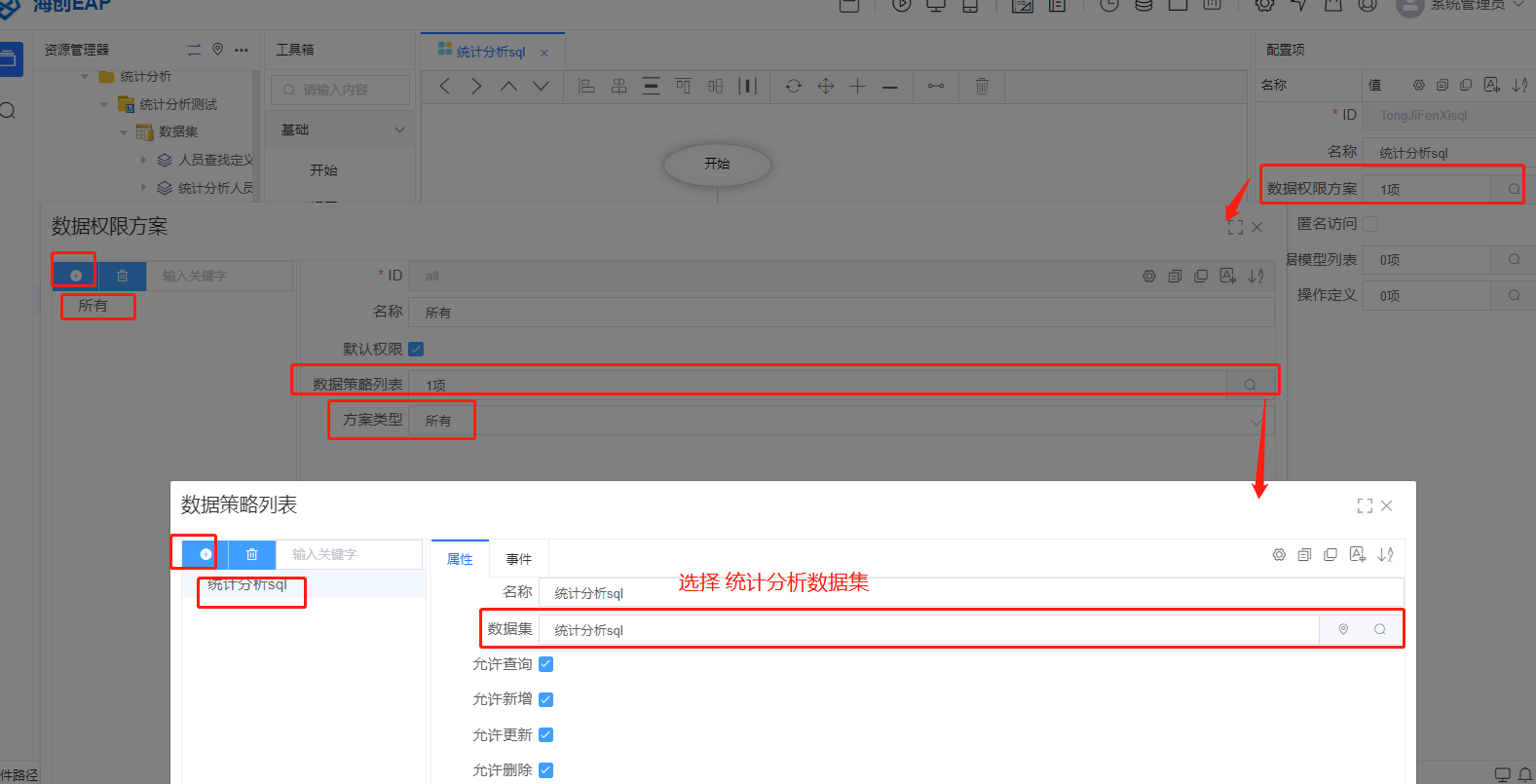Click the locate pin icon in 数据集 field
Viewport: 1536px width, 784px height.
click(1343, 629)
